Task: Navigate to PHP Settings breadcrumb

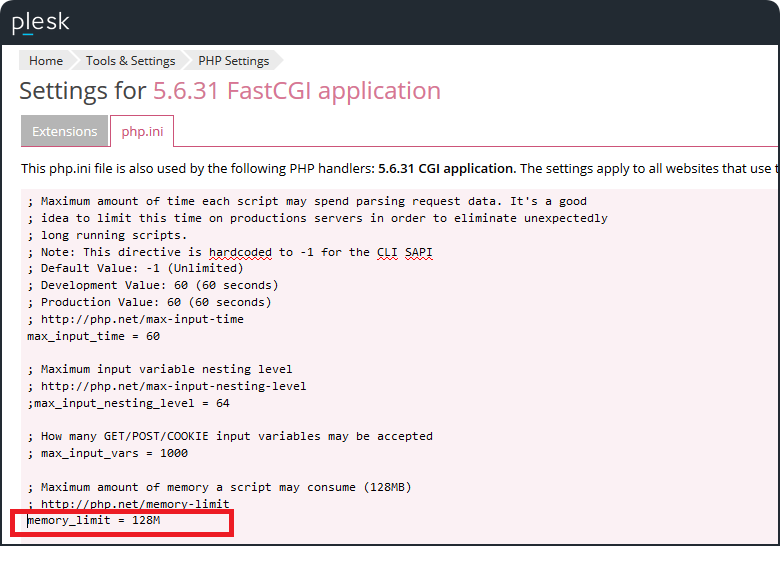Action: [x=233, y=61]
